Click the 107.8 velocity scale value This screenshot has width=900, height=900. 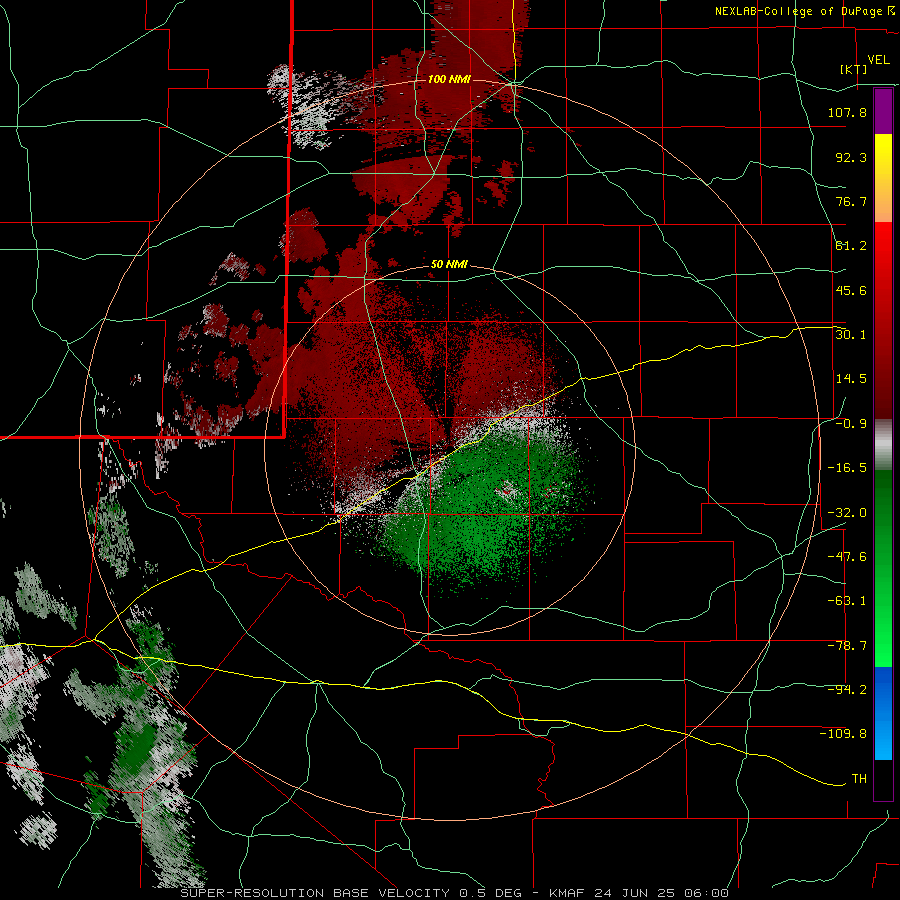click(847, 112)
